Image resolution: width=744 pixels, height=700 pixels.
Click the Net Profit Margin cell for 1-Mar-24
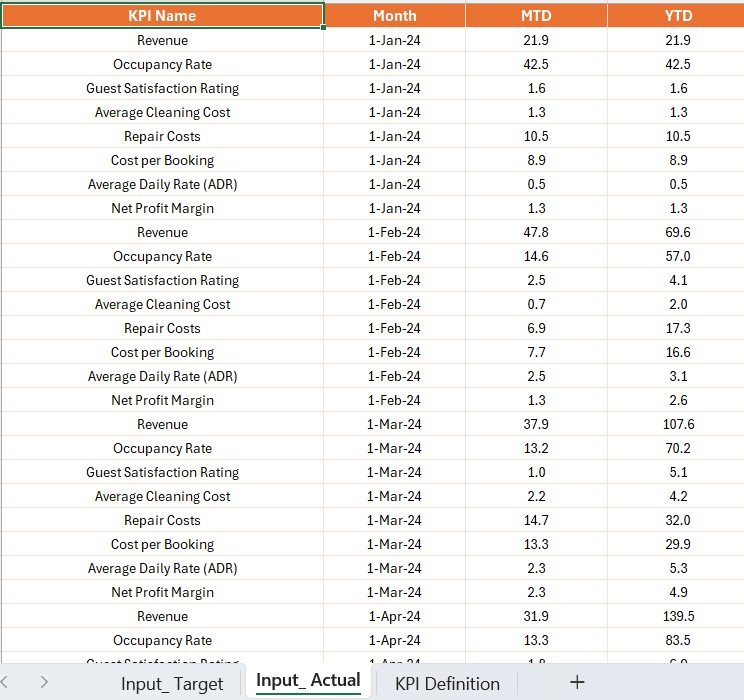[162, 592]
